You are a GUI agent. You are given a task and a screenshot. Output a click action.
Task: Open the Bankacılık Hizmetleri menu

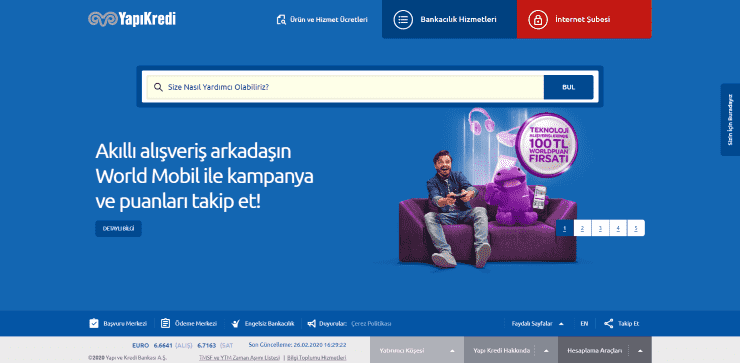(449, 19)
